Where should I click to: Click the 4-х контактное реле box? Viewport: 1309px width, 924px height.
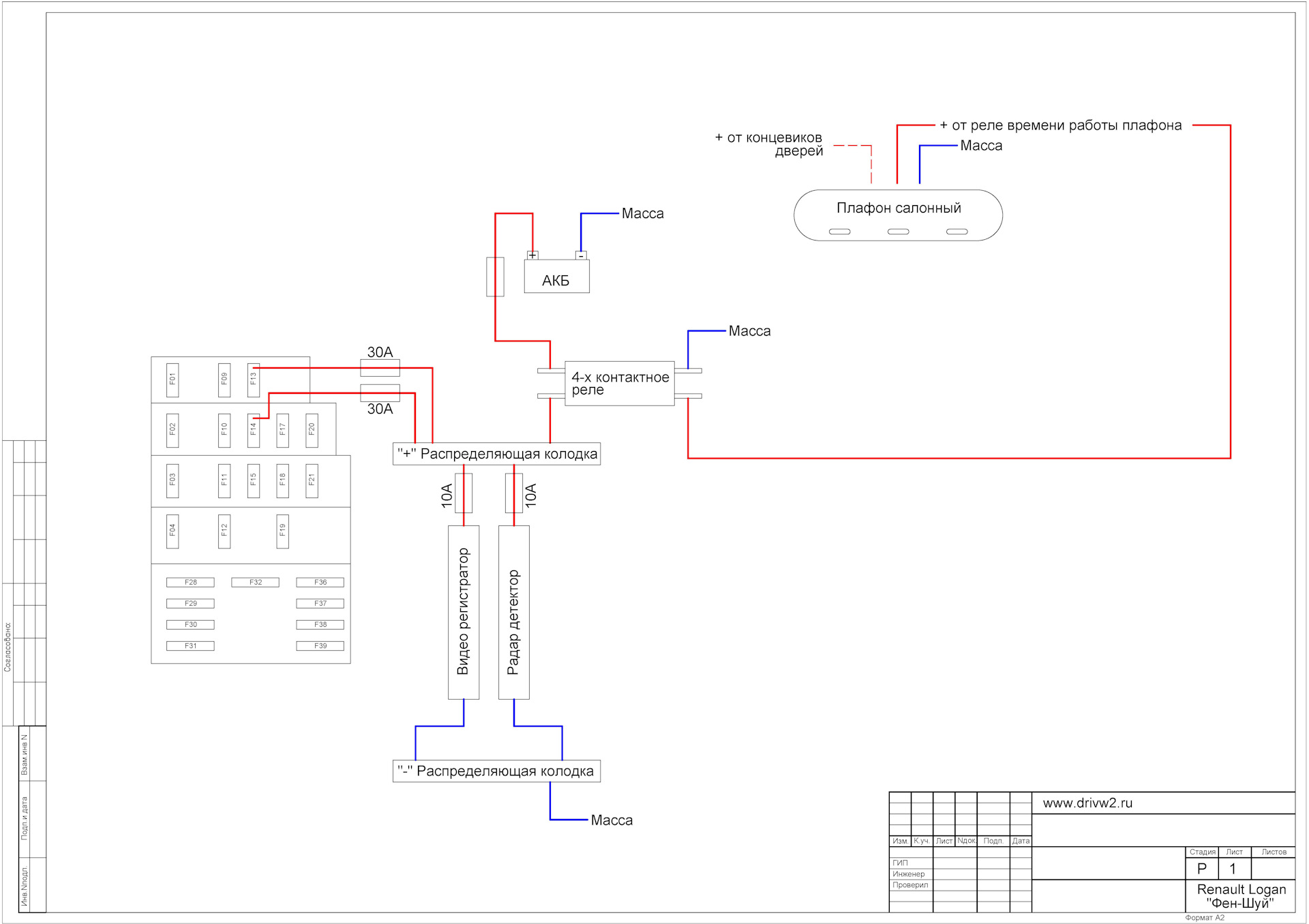pos(619,384)
